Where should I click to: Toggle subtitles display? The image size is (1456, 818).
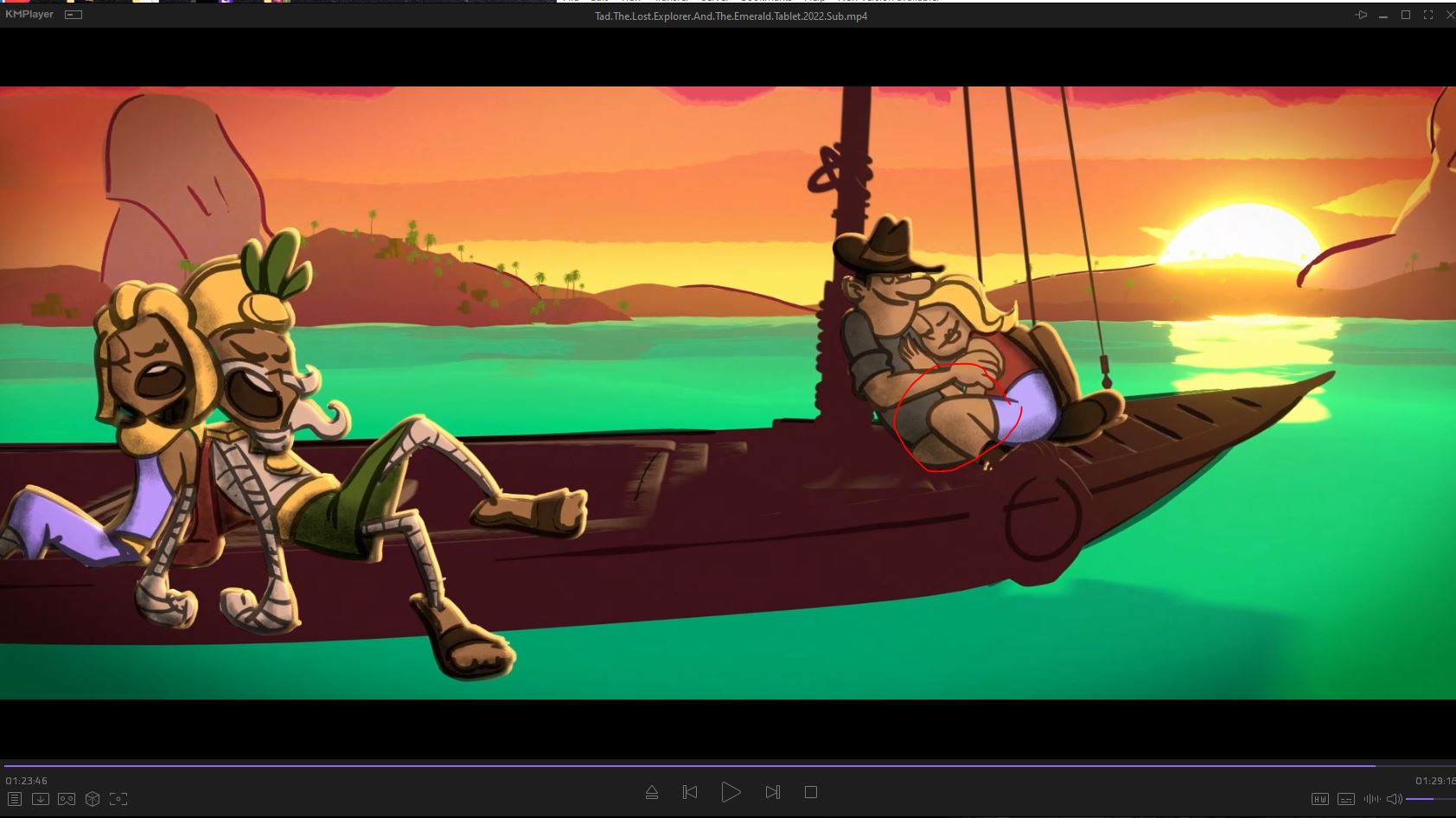pyautogui.click(x=1345, y=799)
